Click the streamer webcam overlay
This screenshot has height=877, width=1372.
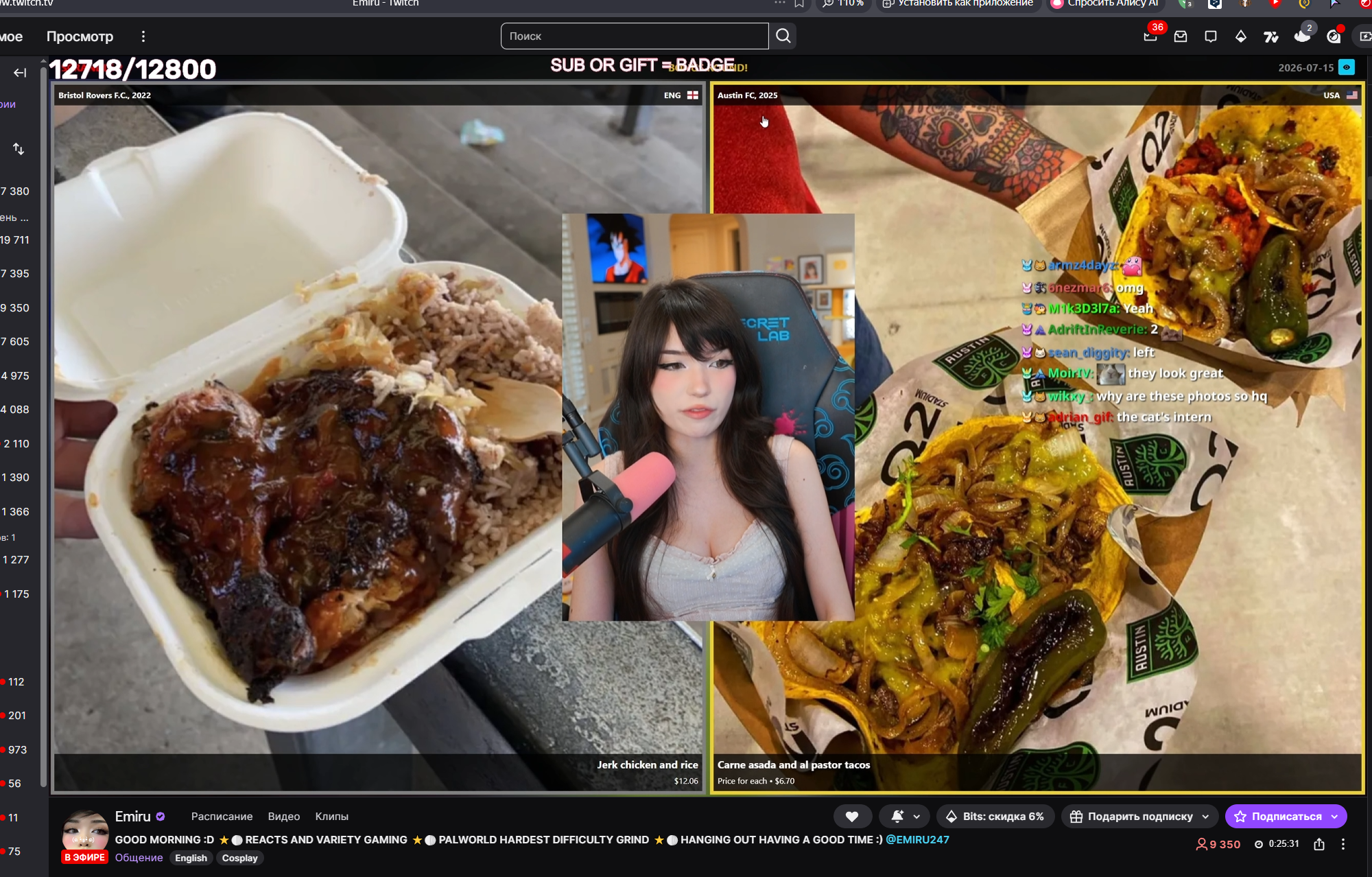pyautogui.click(x=708, y=417)
